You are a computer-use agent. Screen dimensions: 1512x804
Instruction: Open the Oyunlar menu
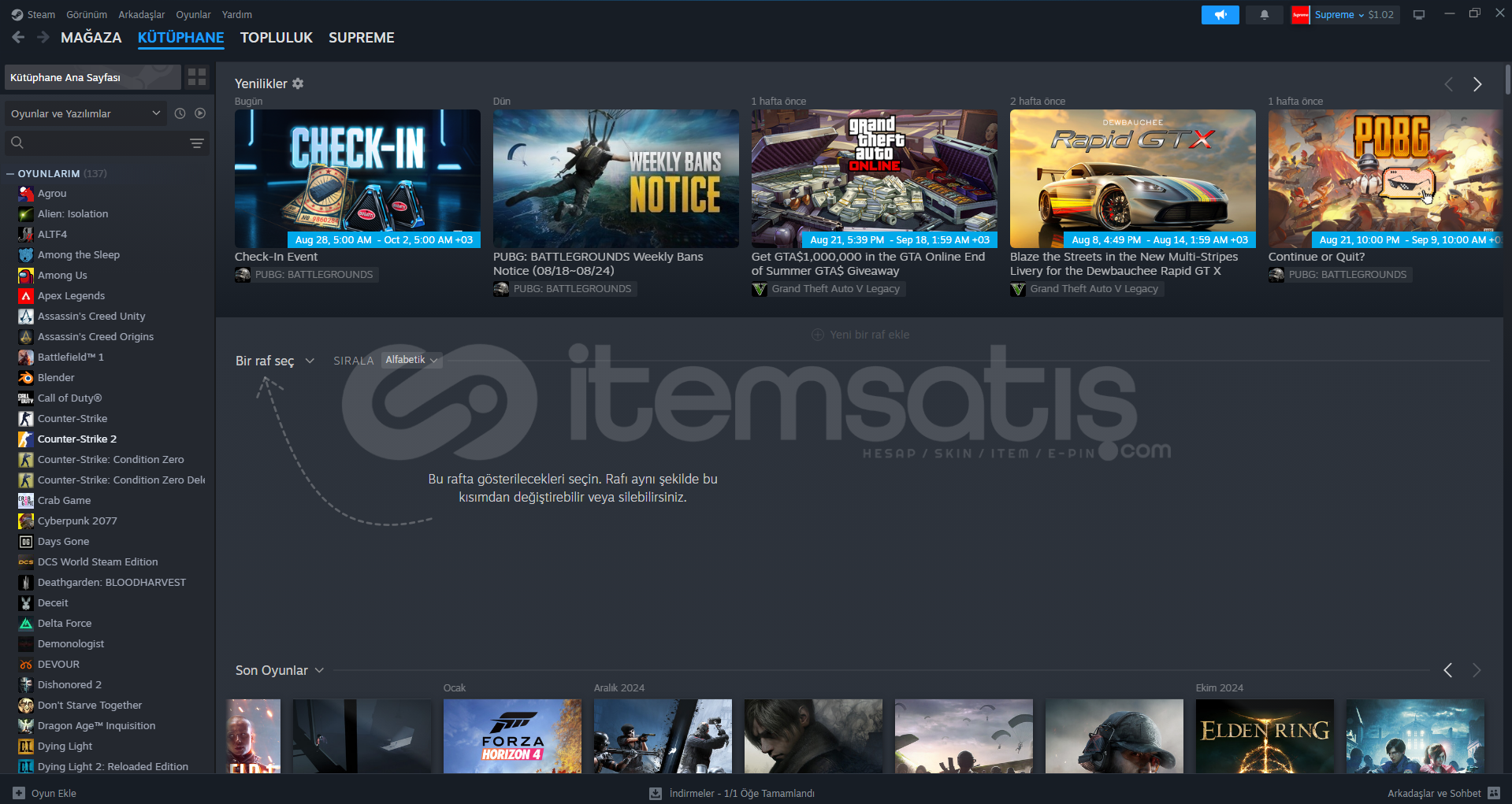pos(193,15)
